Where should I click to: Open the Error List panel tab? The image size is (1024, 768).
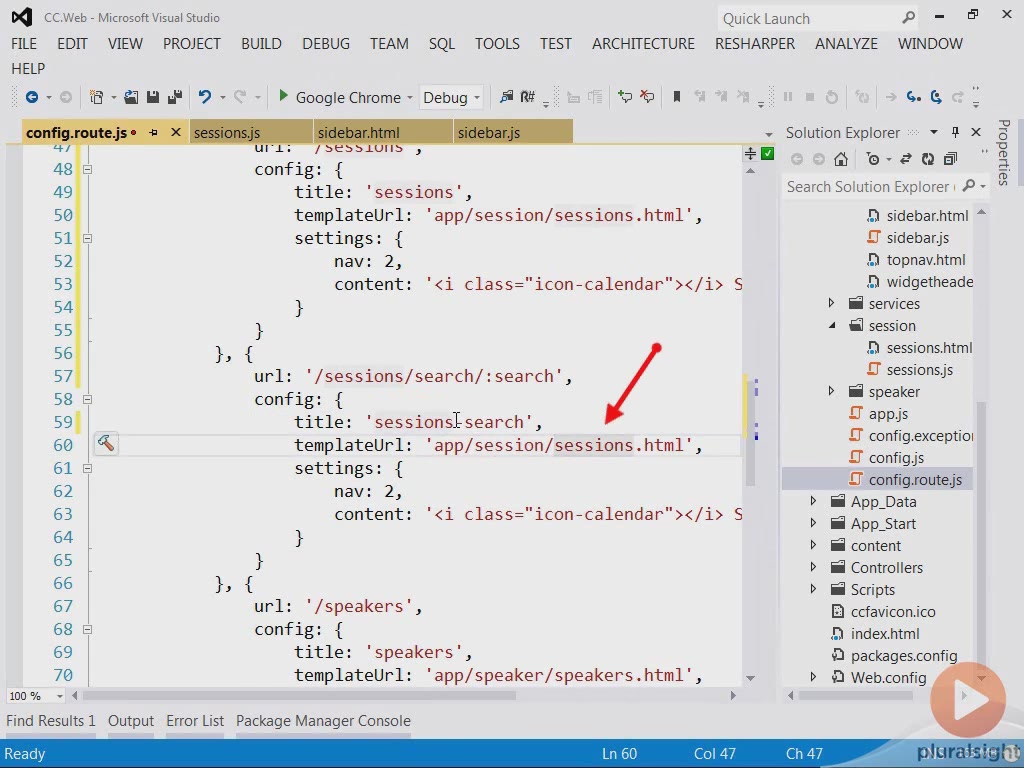[195, 721]
